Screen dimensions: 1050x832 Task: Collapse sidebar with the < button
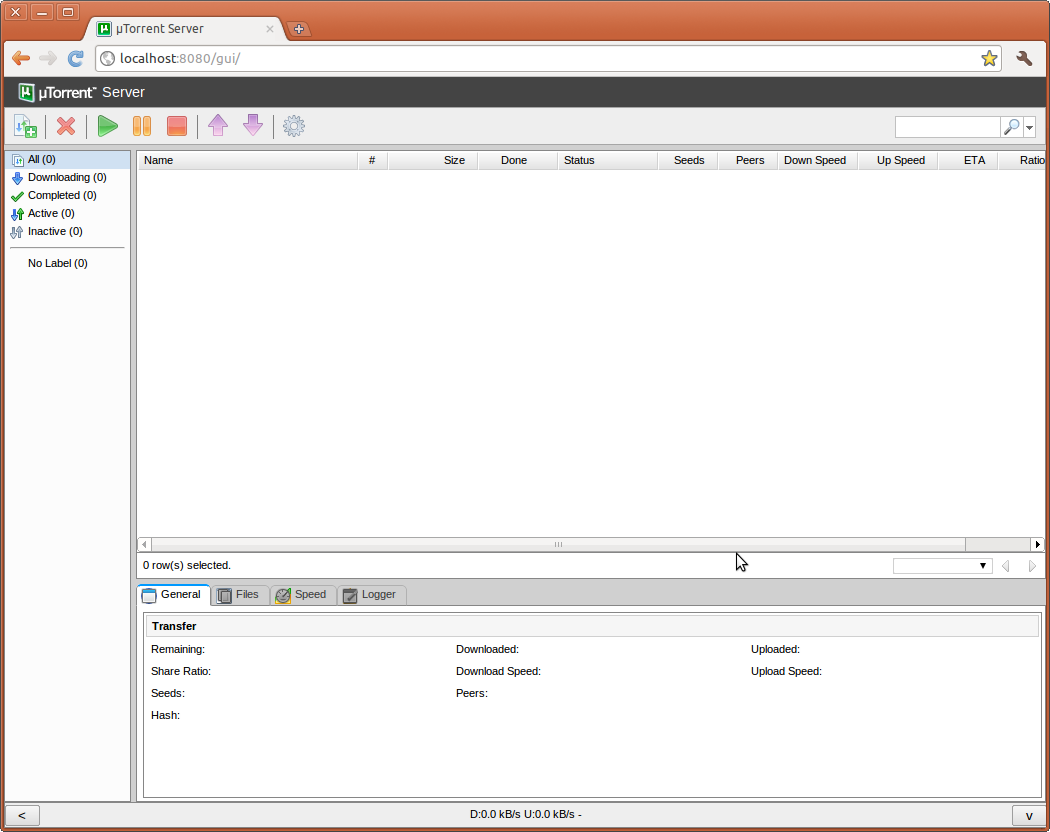click(x=22, y=815)
